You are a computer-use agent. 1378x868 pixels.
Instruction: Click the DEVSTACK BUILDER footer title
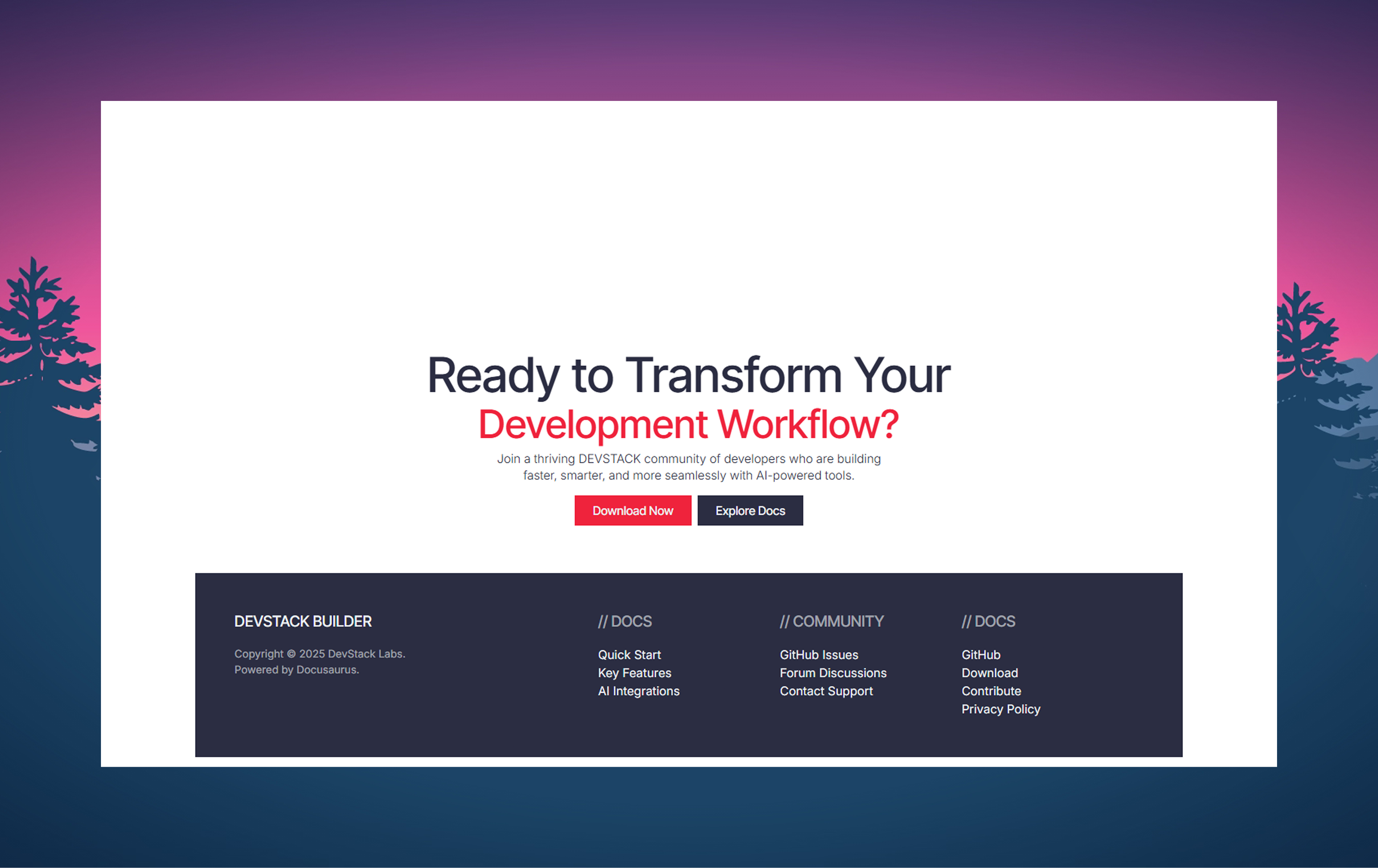tap(303, 621)
